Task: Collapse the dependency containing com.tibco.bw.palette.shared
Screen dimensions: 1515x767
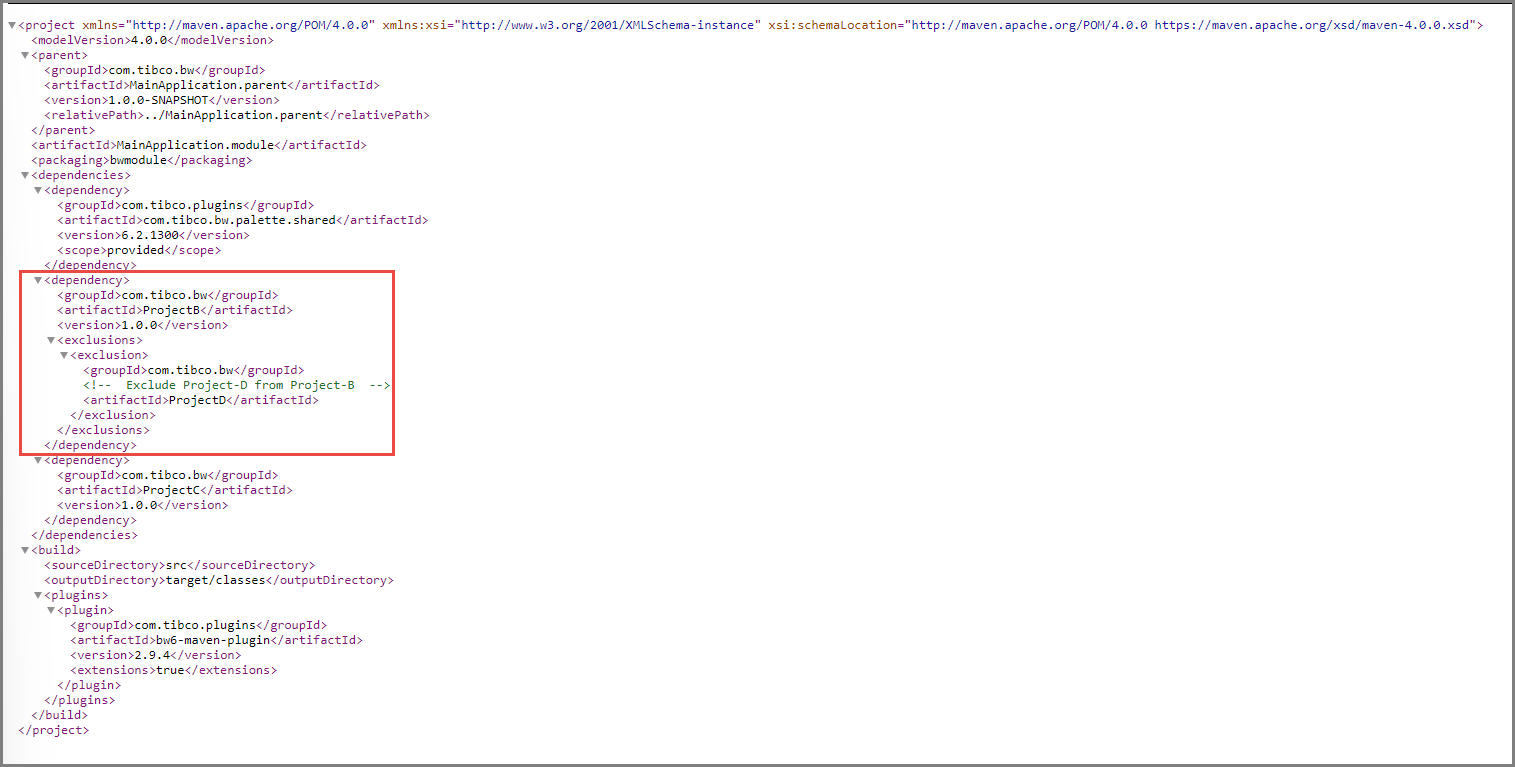Action: pyautogui.click(x=38, y=190)
